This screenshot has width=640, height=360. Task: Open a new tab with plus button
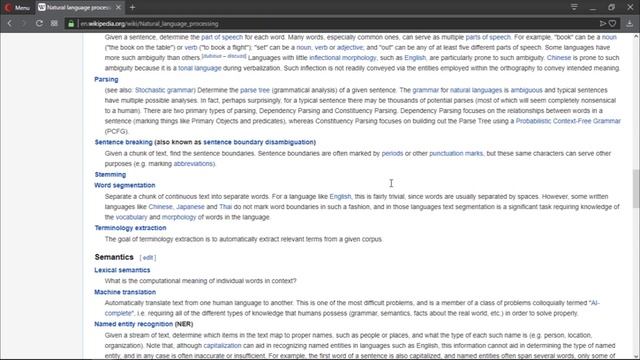click(132, 7)
